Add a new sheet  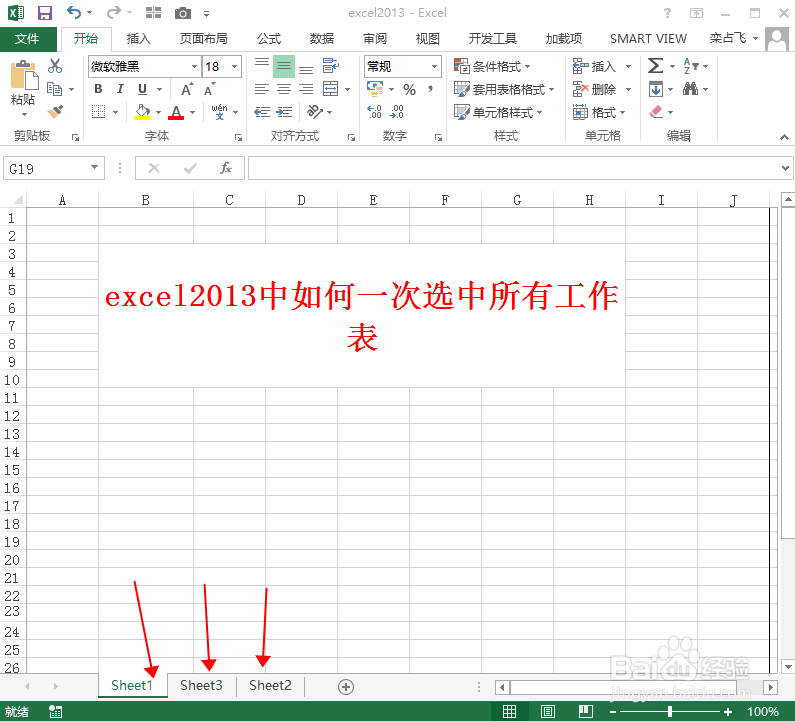346,687
